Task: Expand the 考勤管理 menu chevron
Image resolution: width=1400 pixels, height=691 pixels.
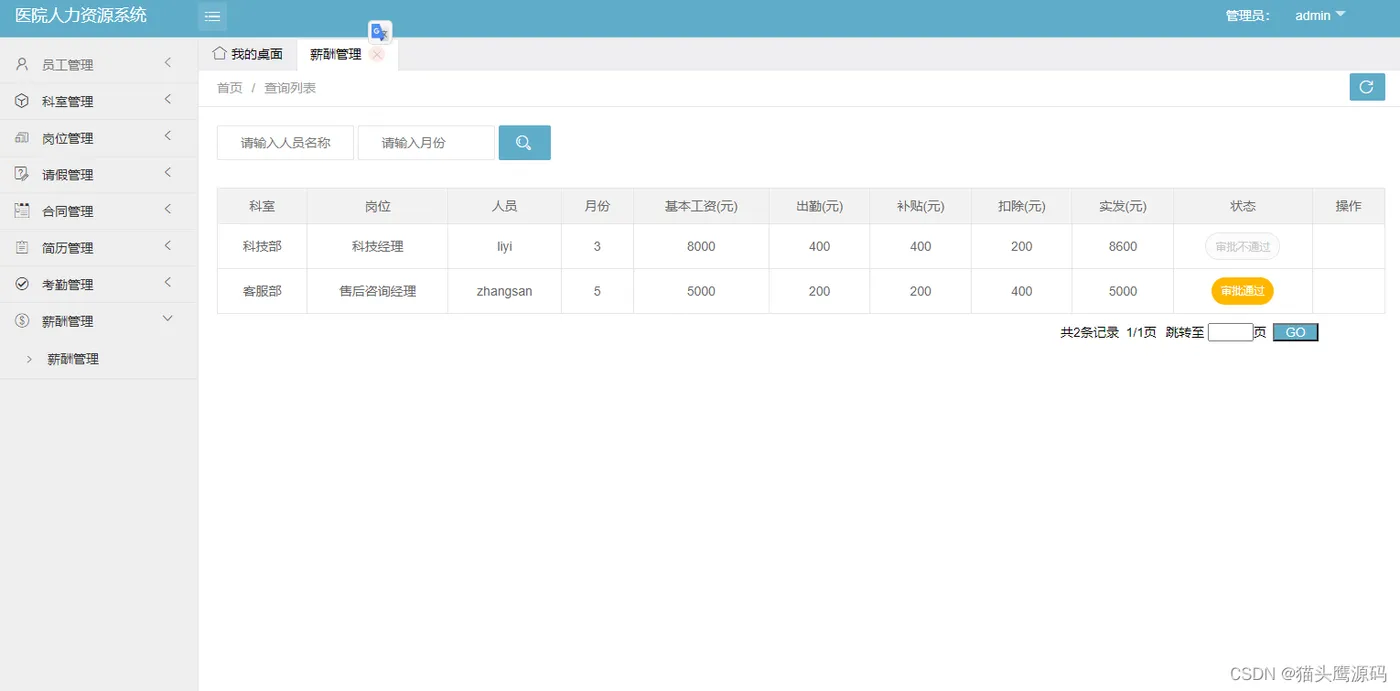Action: pyautogui.click(x=168, y=282)
